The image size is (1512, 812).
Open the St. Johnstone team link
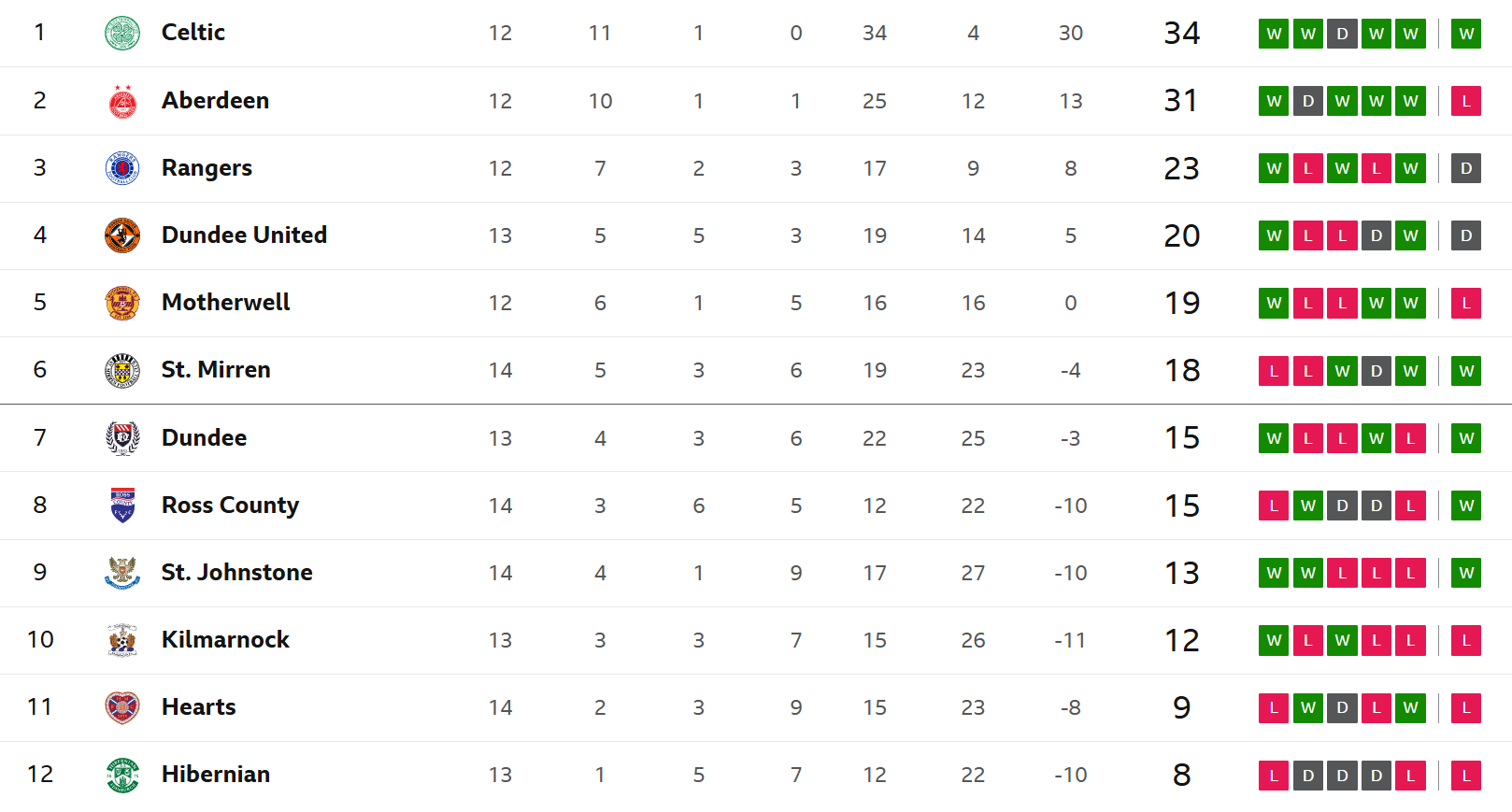[237, 573]
